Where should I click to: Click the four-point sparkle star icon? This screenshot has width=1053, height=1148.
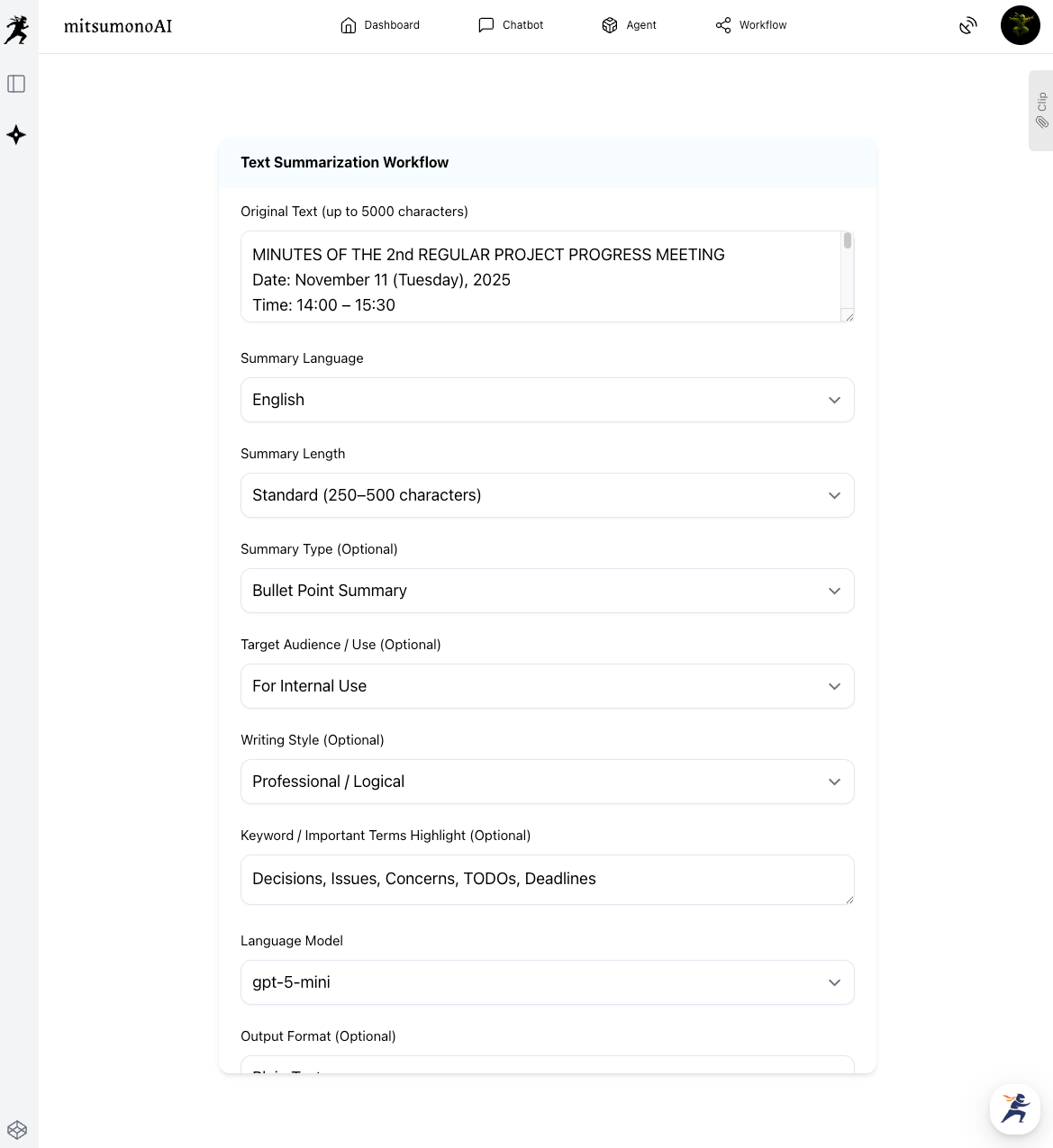(16, 135)
